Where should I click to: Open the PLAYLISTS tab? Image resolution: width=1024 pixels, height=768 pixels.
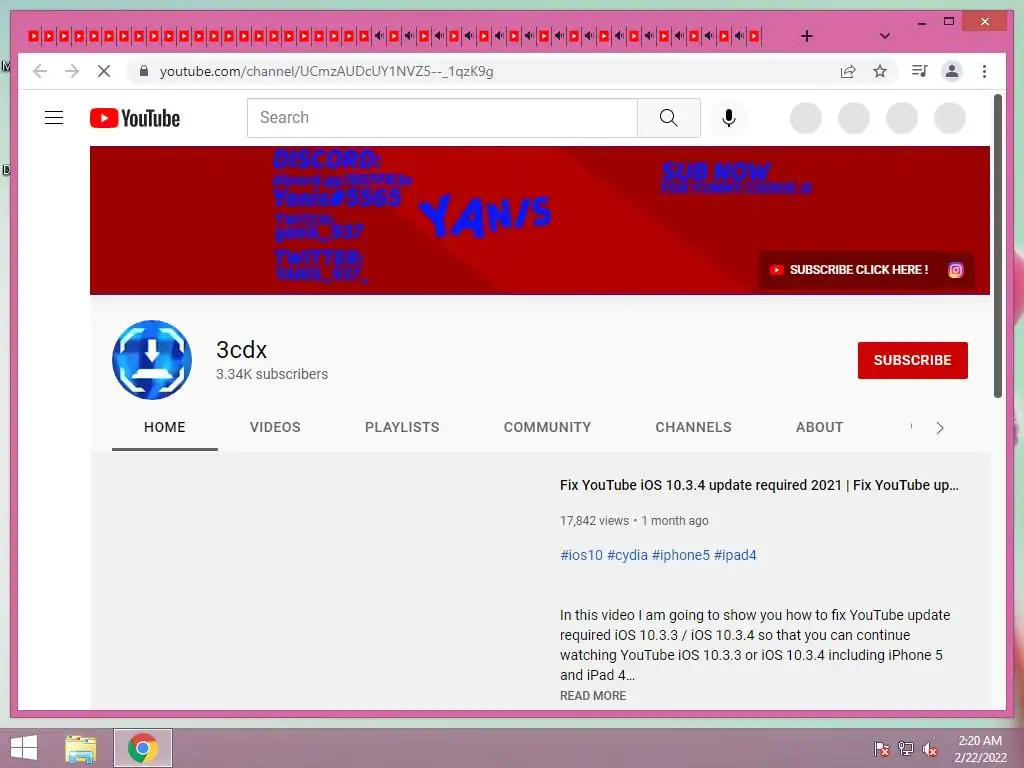402,427
